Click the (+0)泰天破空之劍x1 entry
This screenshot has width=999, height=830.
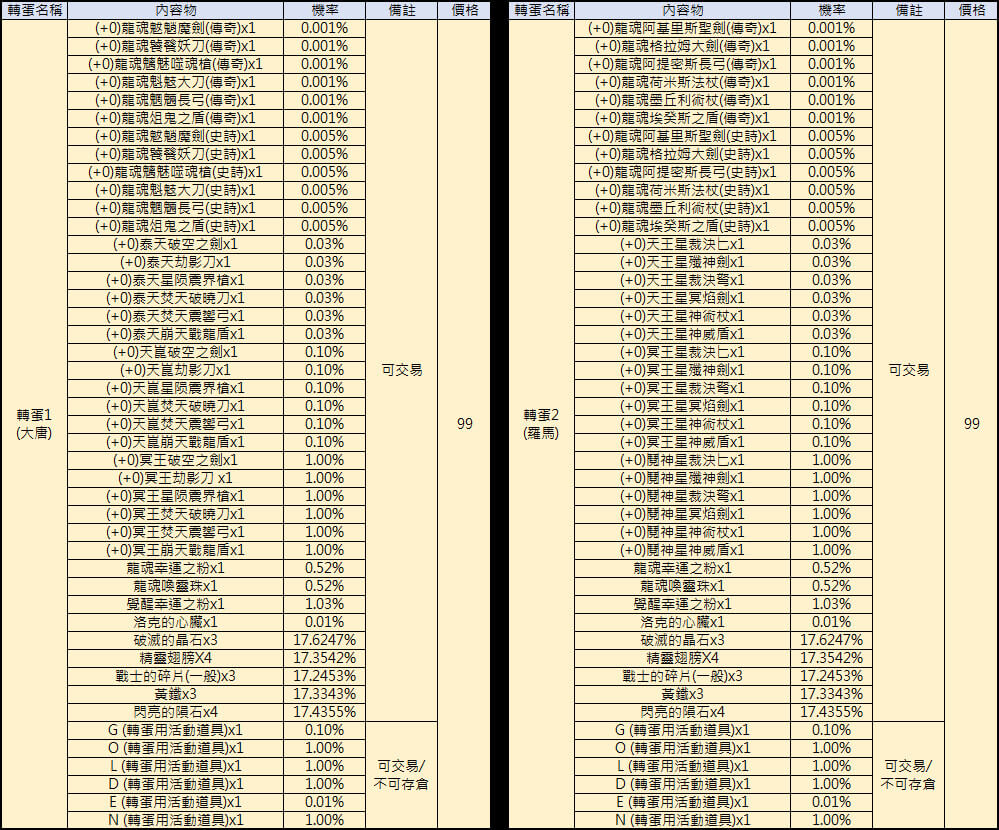point(175,244)
